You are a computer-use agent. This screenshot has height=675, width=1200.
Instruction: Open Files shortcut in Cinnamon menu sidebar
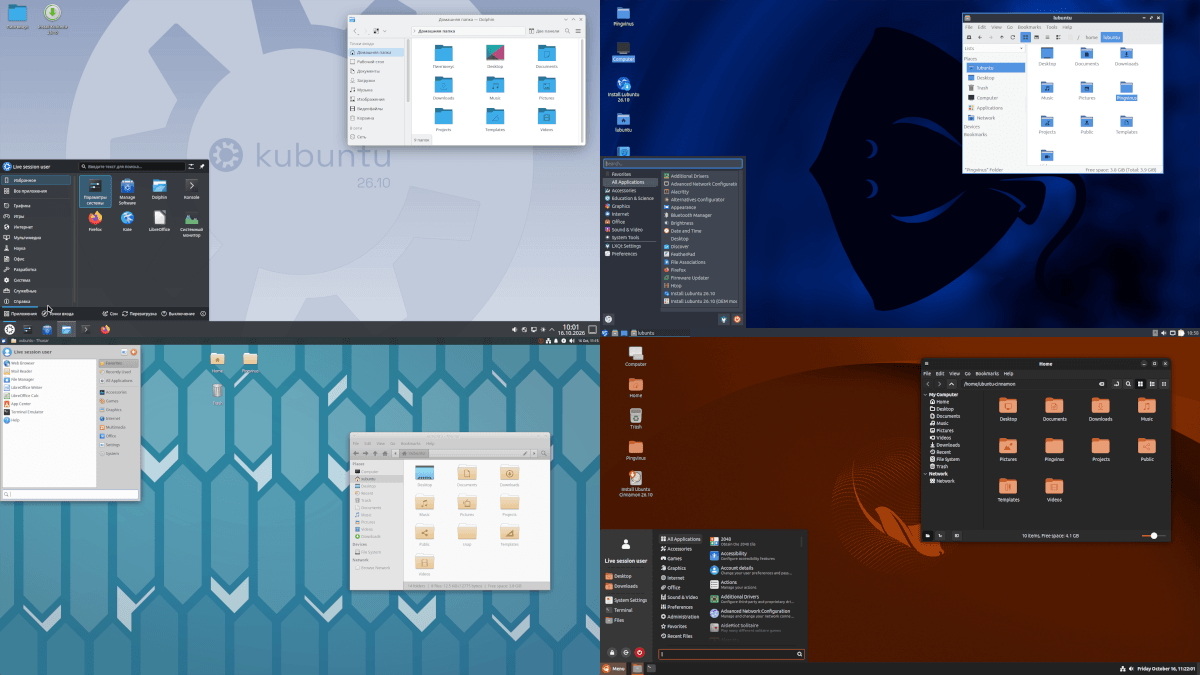pos(614,620)
